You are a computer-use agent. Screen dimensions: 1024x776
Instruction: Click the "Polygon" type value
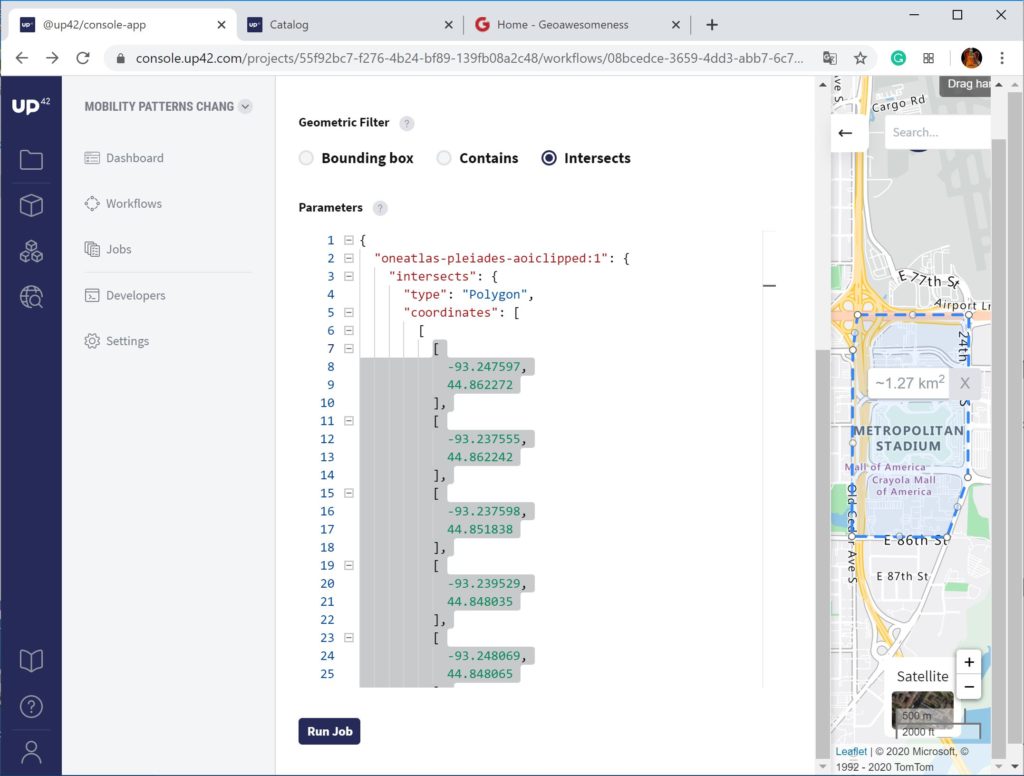pos(494,295)
